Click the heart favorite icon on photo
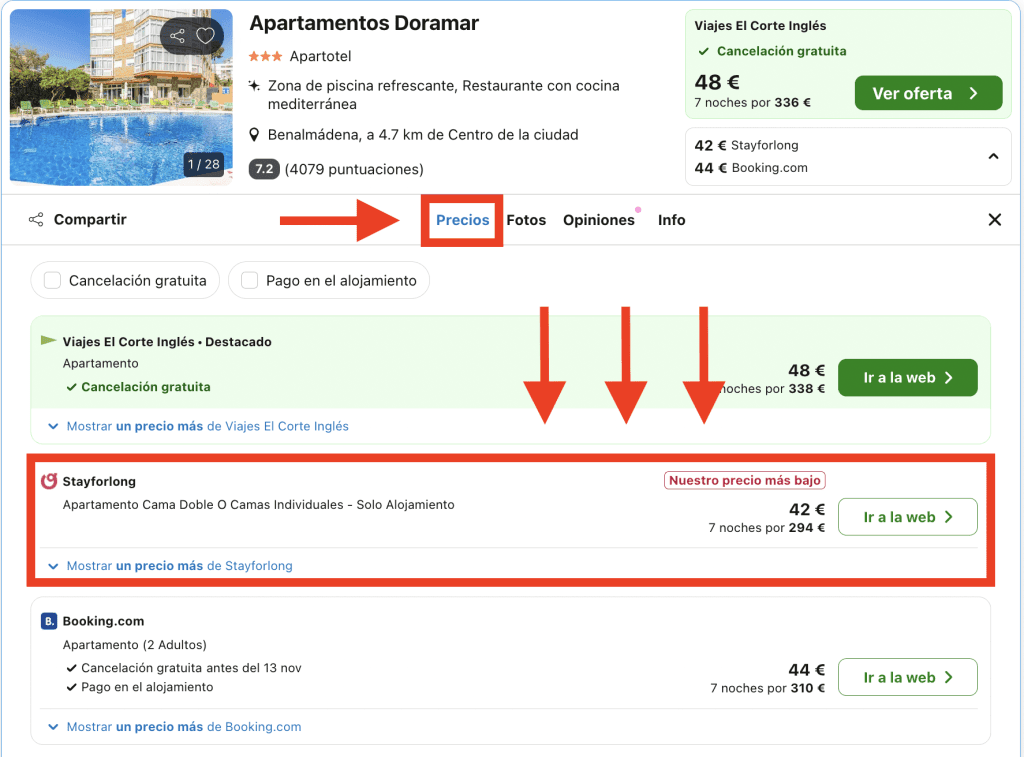The height and width of the screenshot is (757, 1024). (x=206, y=36)
